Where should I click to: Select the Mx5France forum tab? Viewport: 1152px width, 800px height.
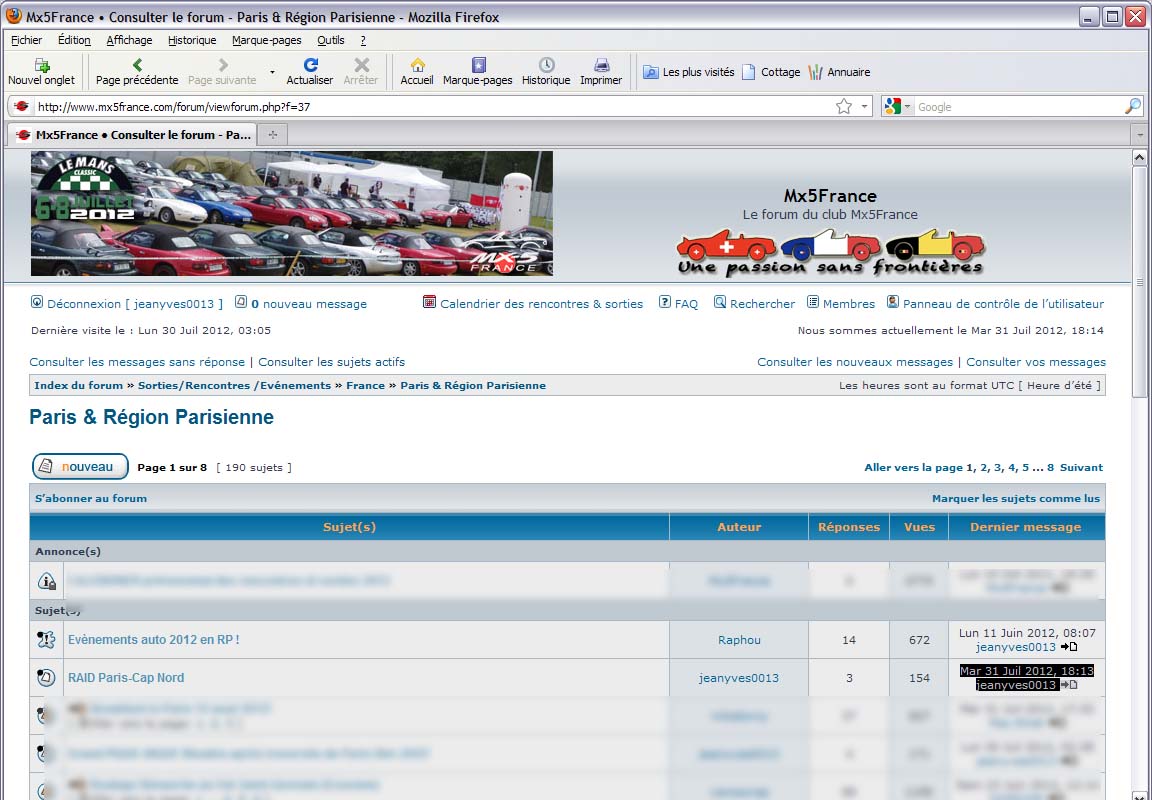132,134
